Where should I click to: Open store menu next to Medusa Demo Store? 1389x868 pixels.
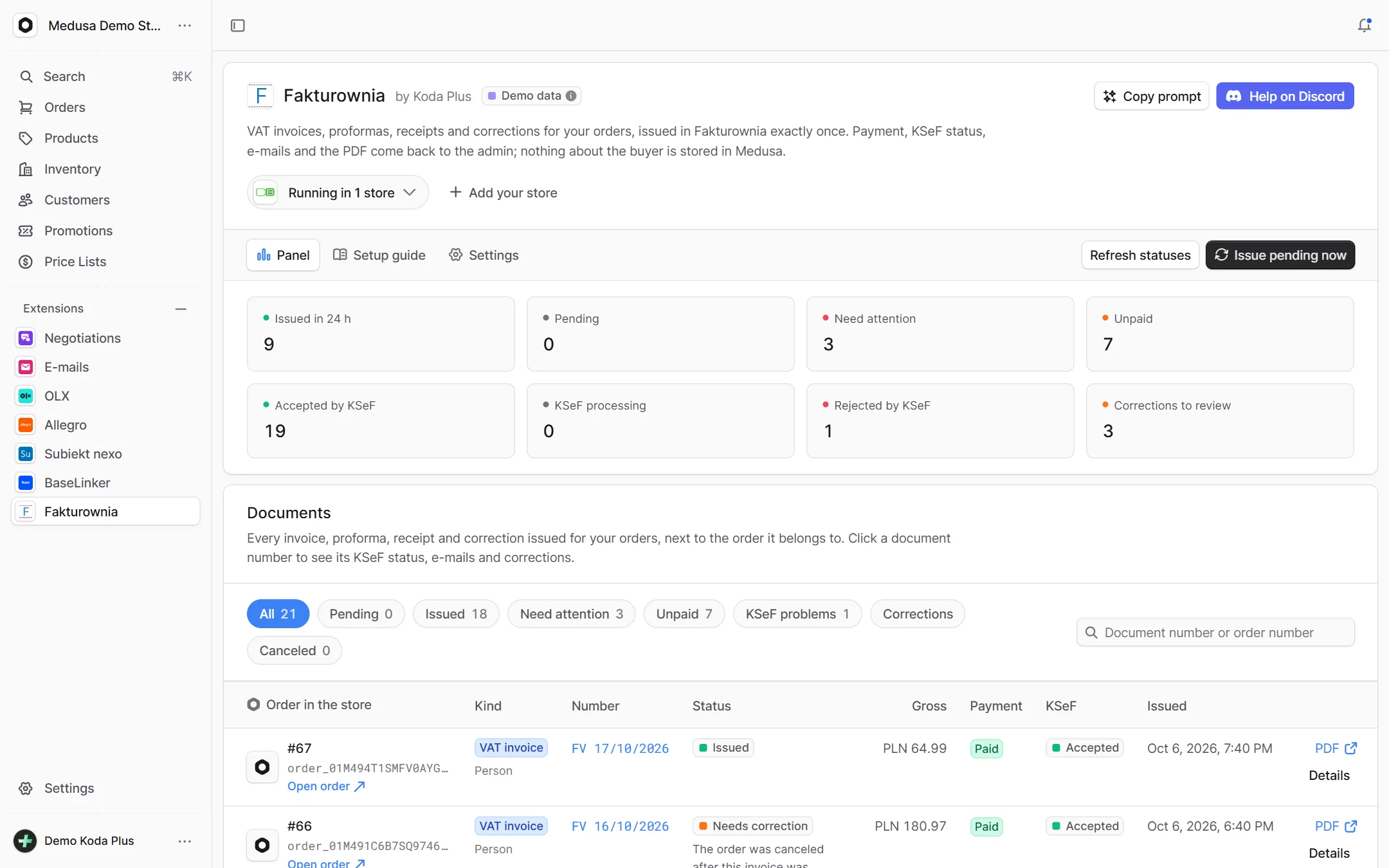point(185,26)
